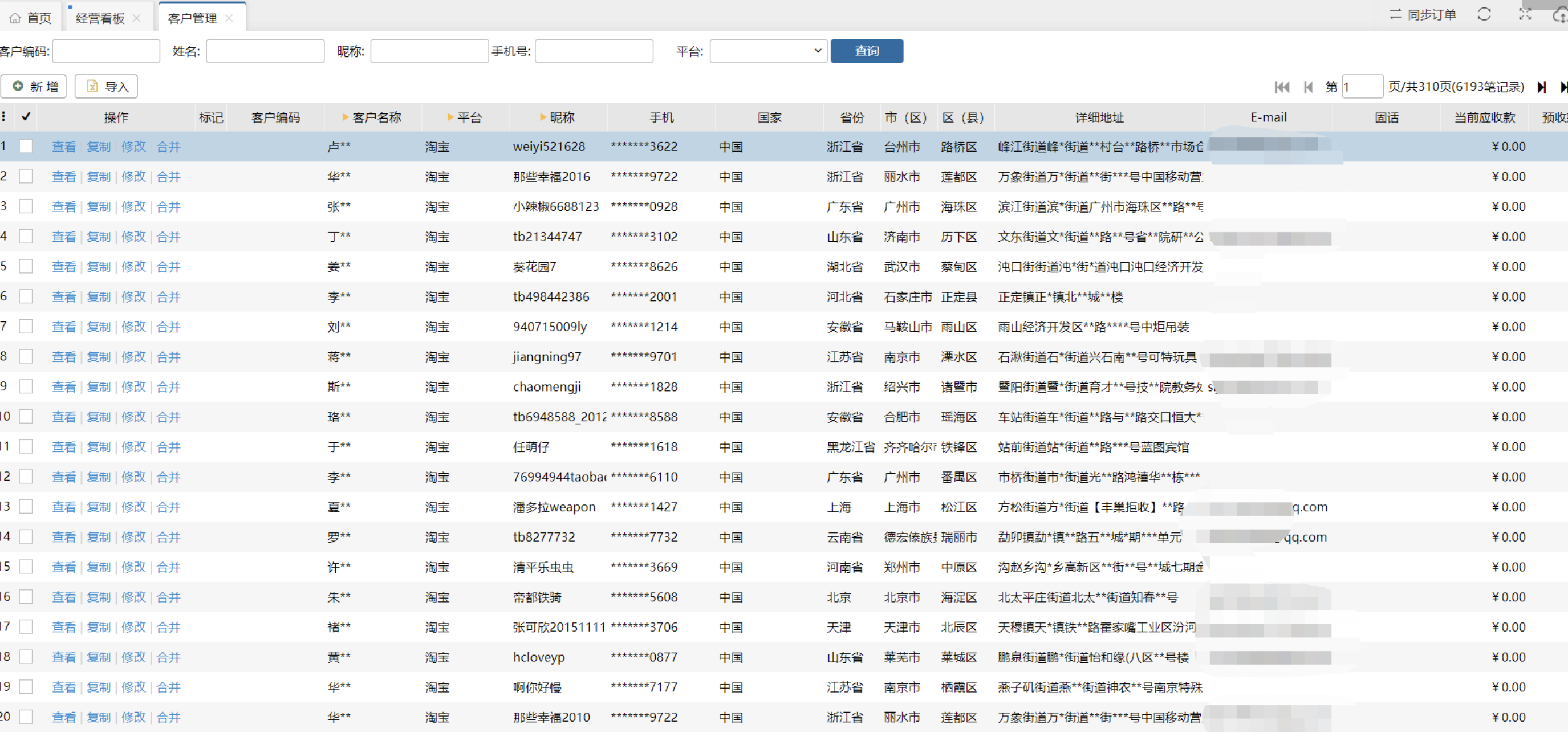Viewport: 1568px width, 749px height.
Task: Click the 导入 import button
Action: (x=107, y=87)
